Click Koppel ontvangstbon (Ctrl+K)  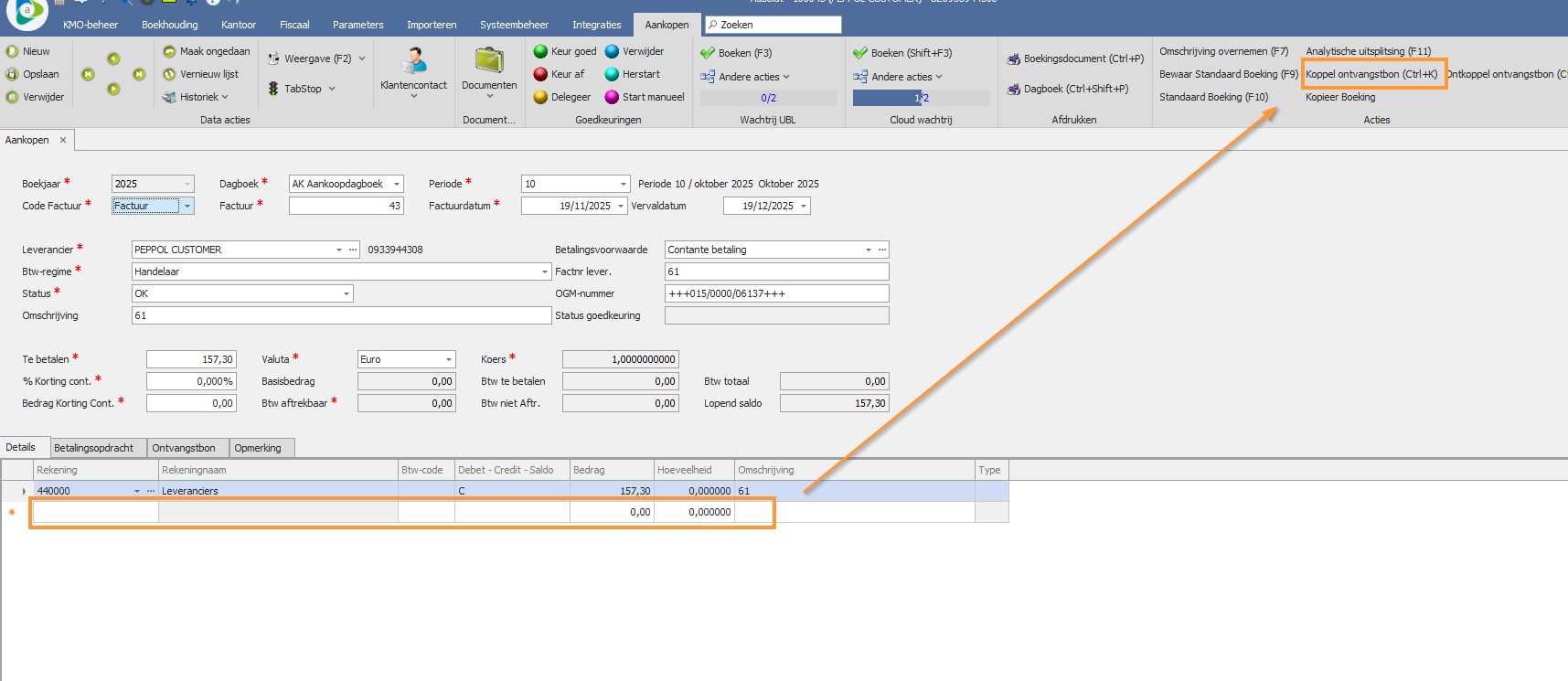1371,74
